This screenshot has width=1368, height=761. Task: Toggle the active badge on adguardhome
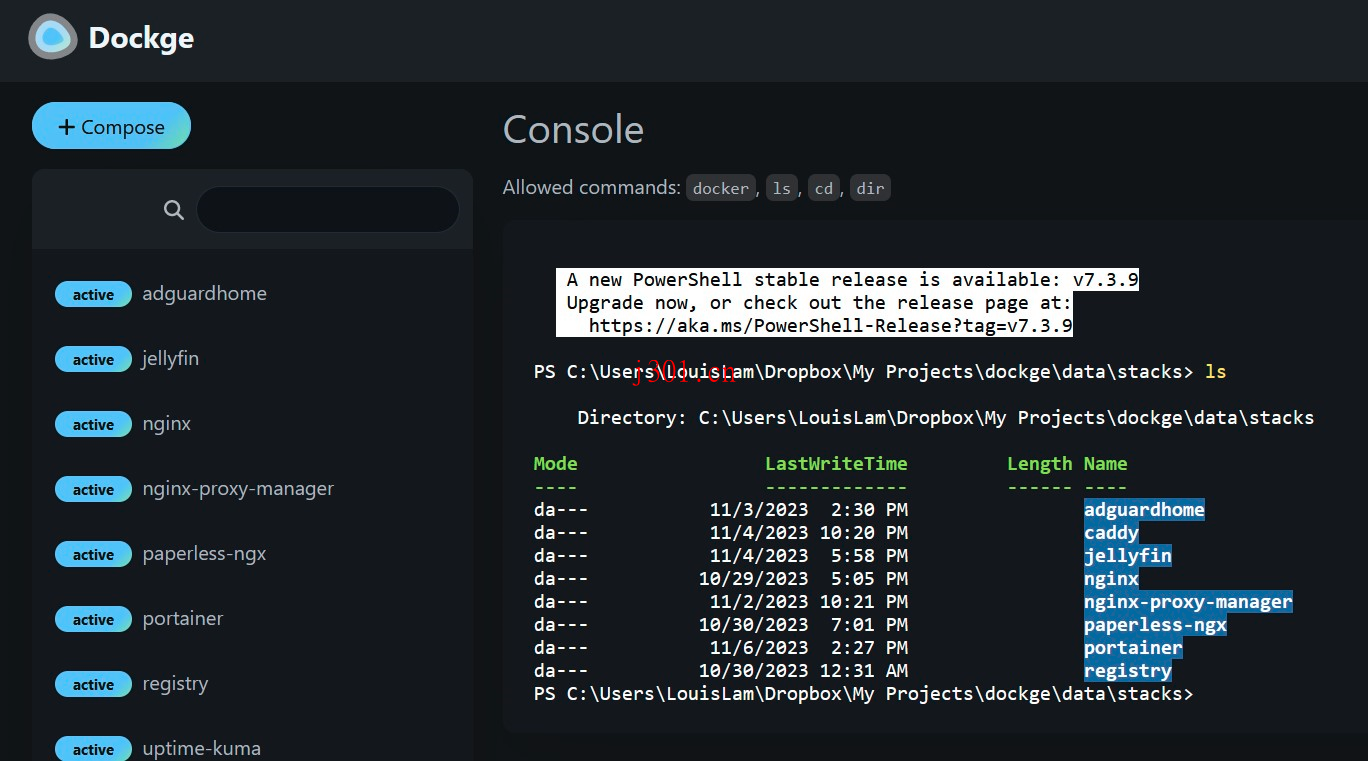point(93,294)
